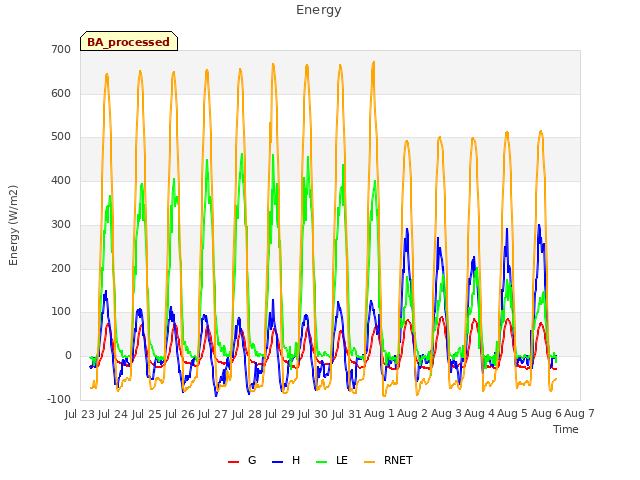Click the Aug 3 x-axis date
640x480 pixels.
coord(446,414)
